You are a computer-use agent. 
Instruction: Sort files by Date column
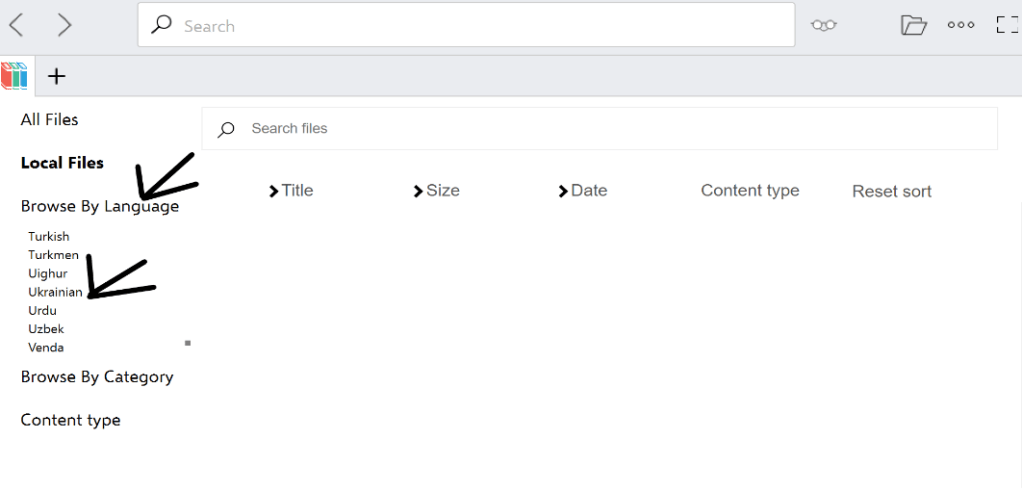point(583,191)
